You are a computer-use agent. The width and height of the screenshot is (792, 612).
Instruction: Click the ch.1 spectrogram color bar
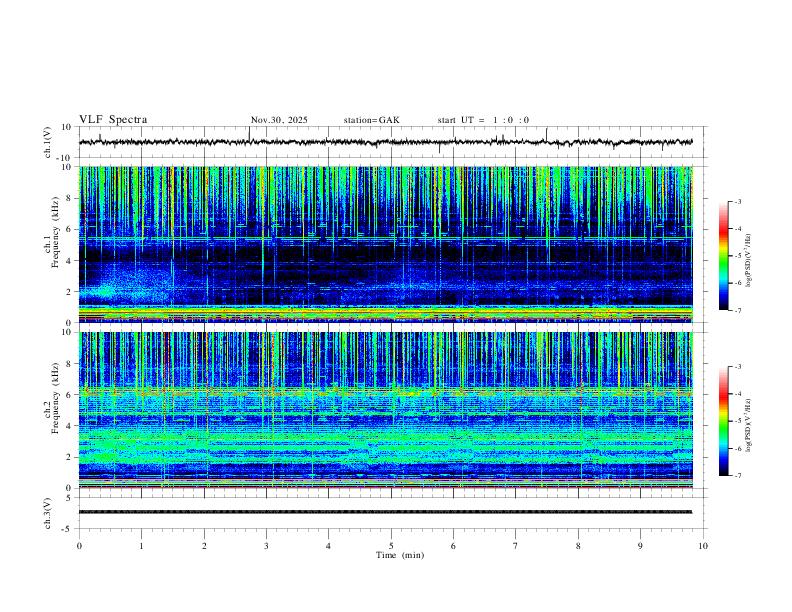click(723, 256)
